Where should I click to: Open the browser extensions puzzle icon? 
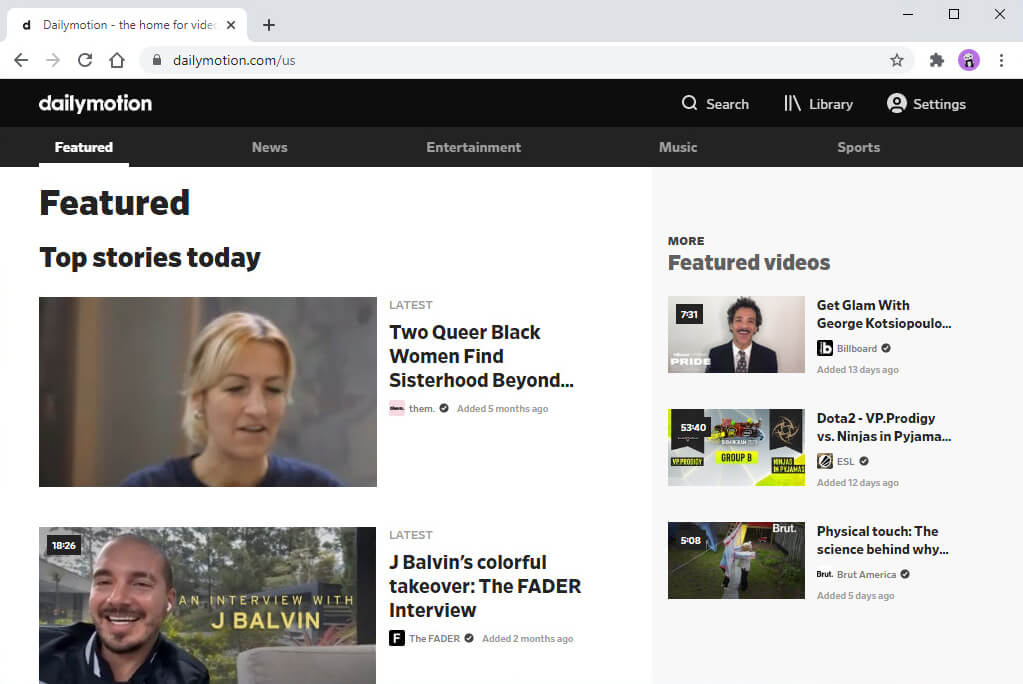pos(937,60)
